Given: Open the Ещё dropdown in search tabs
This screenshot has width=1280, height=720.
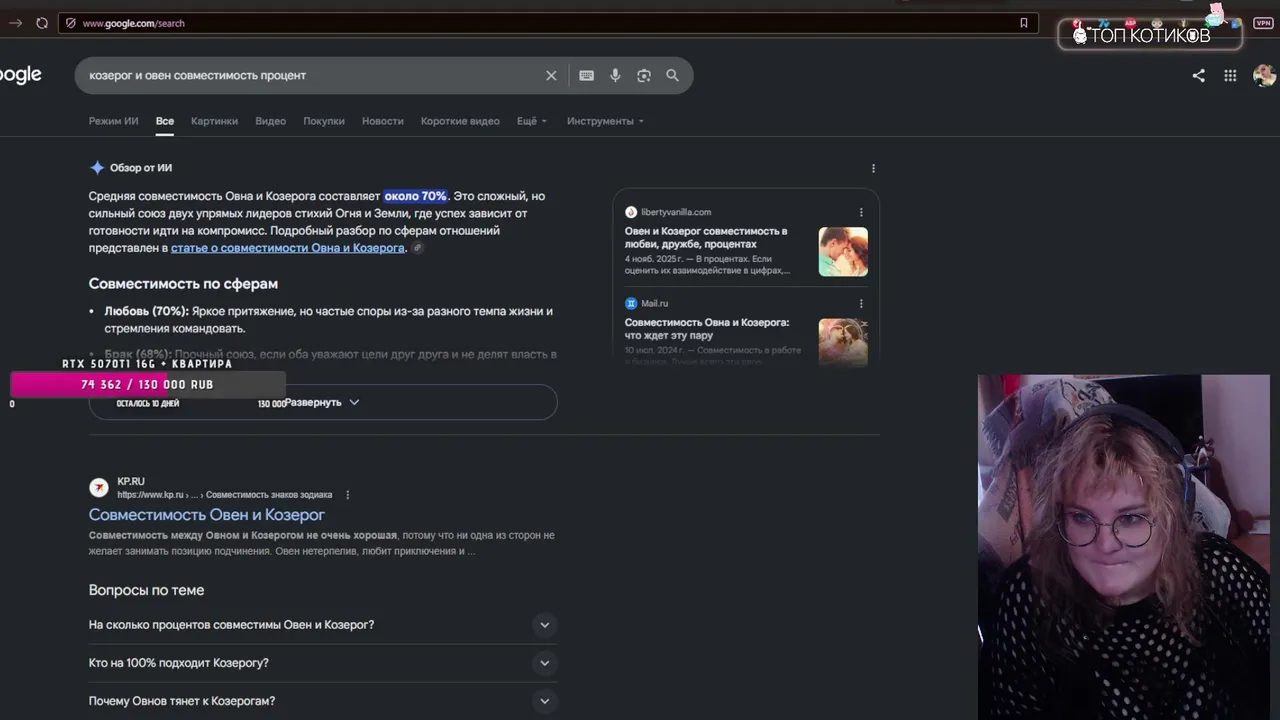Looking at the screenshot, I should (x=532, y=121).
